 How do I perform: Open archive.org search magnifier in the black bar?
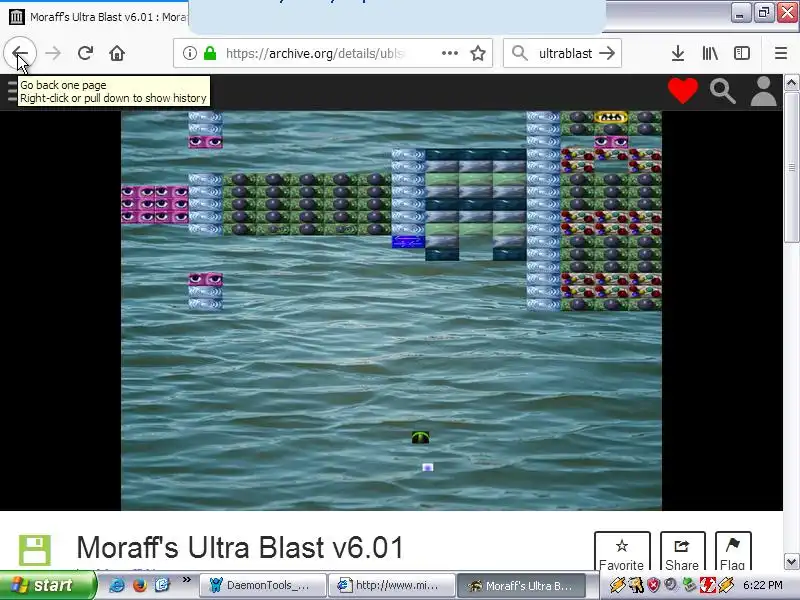point(722,91)
